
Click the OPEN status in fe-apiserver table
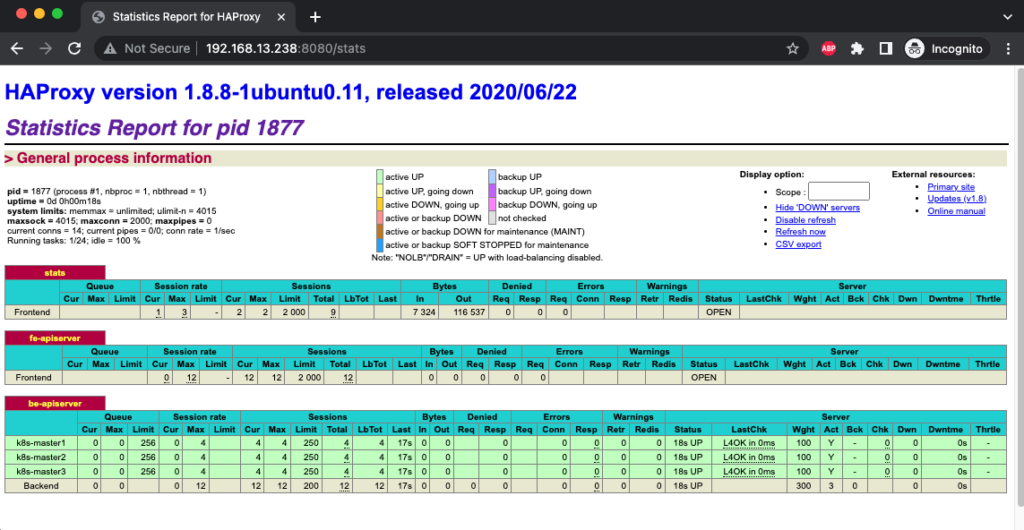click(x=703, y=377)
